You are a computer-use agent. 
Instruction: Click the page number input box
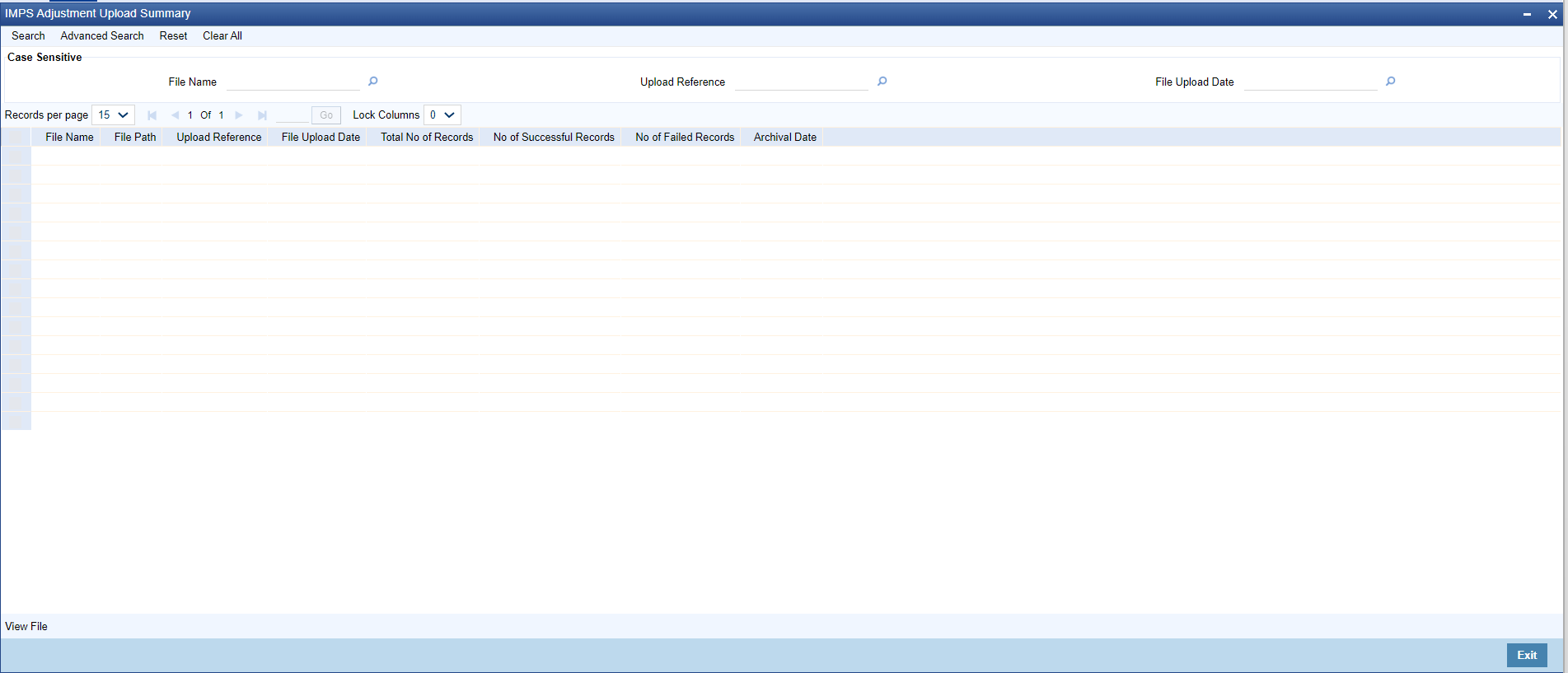(292, 115)
